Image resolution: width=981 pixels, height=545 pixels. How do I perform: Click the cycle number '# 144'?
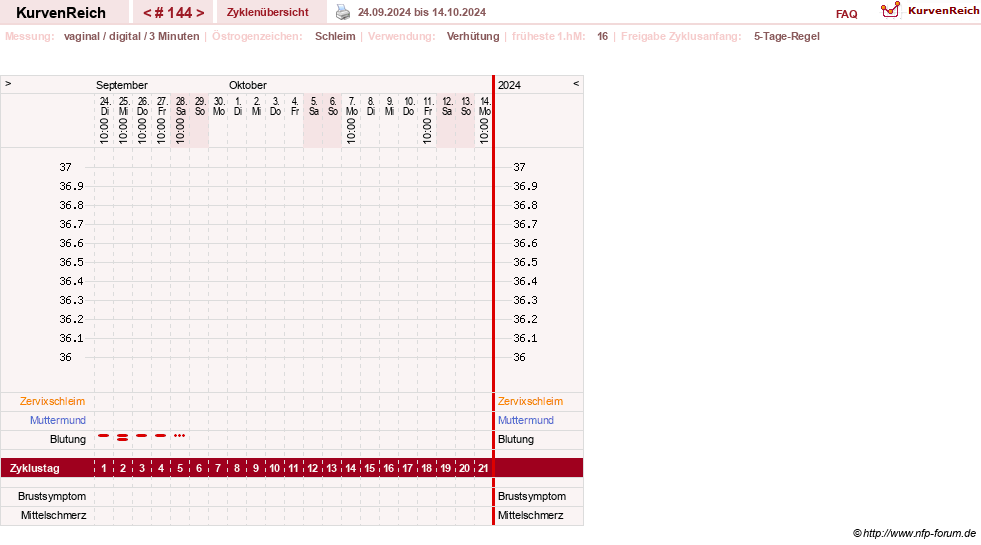[x=173, y=13]
